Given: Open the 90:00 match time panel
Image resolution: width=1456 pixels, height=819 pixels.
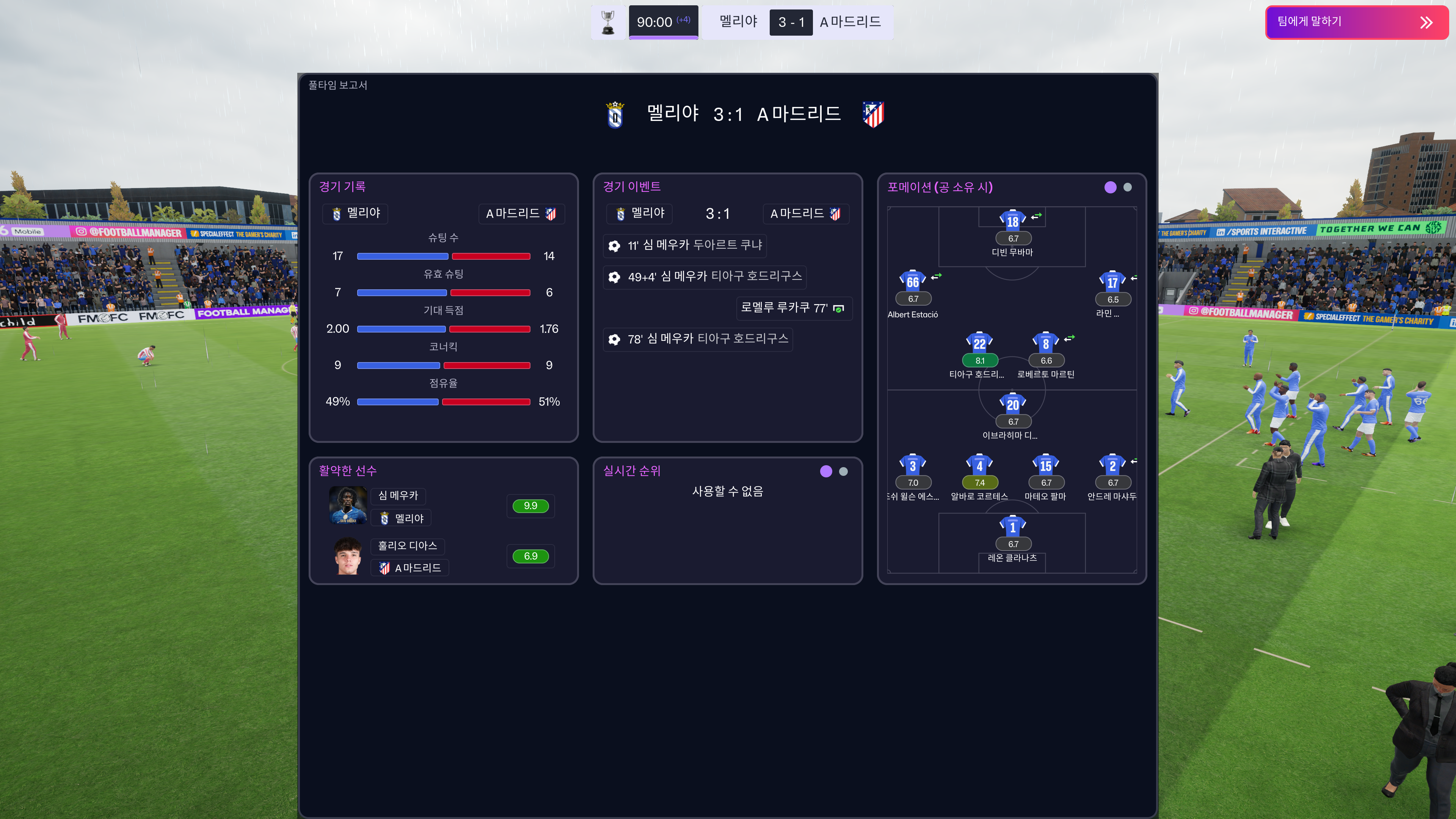Looking at the screenshot, I should pos(663,22).
